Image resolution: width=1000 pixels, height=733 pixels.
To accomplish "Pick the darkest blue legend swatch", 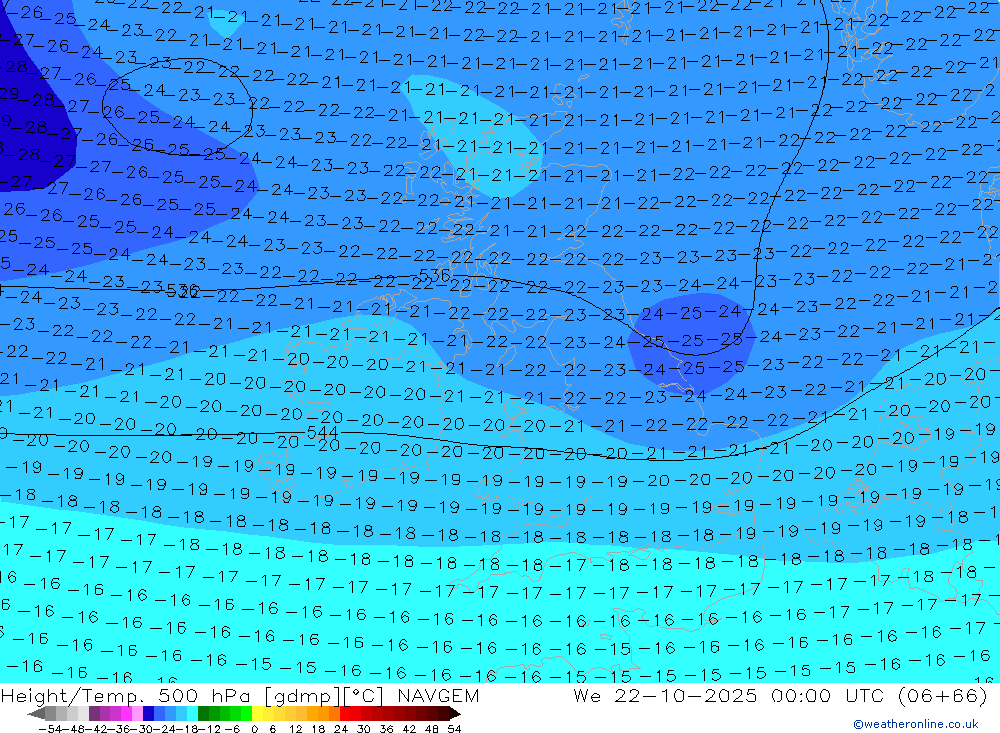I will coord(148,713).
